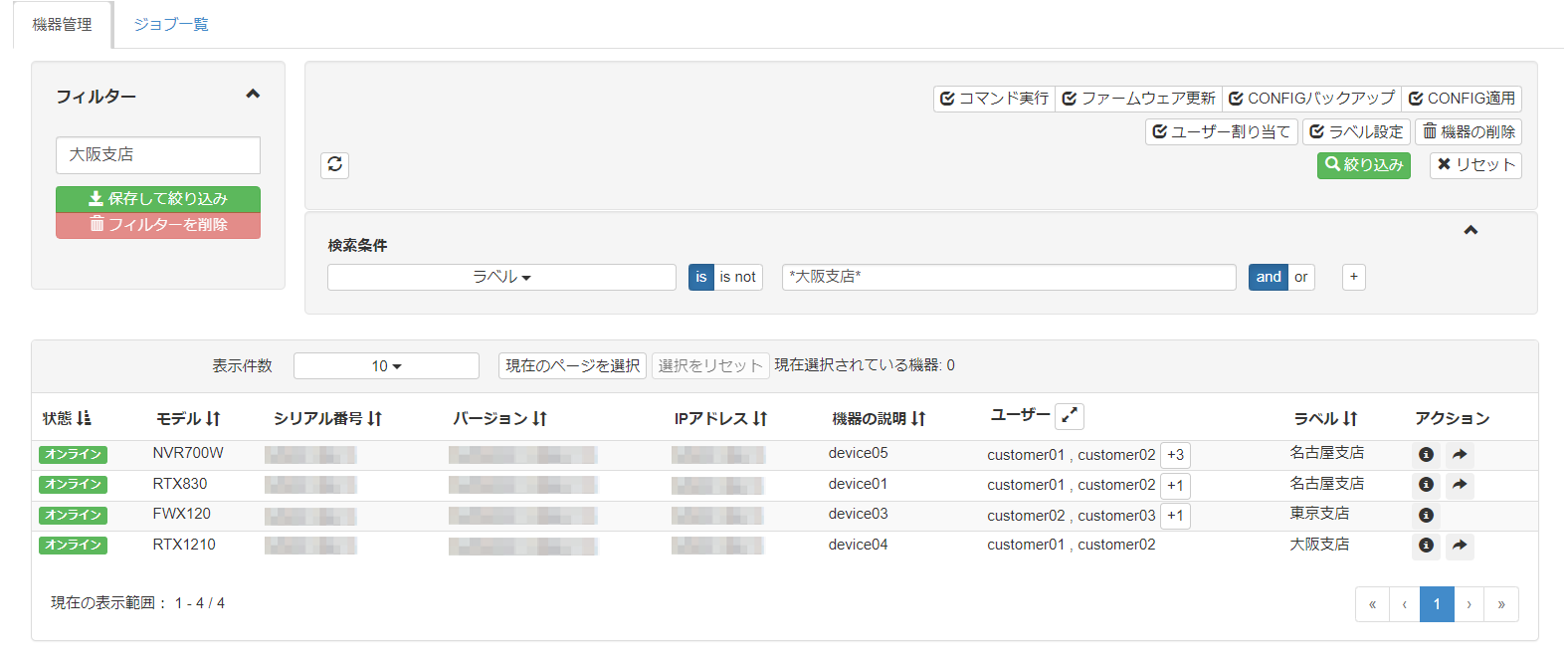
Task: Choose the 'and' operator toggle
Action: (1269, 277)
